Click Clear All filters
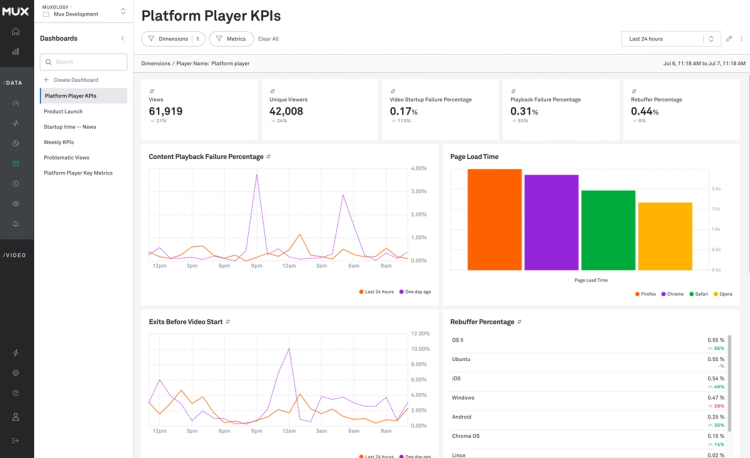Viewport: 750px width, 458px height. pyautogui.click(x=268, y=39)
